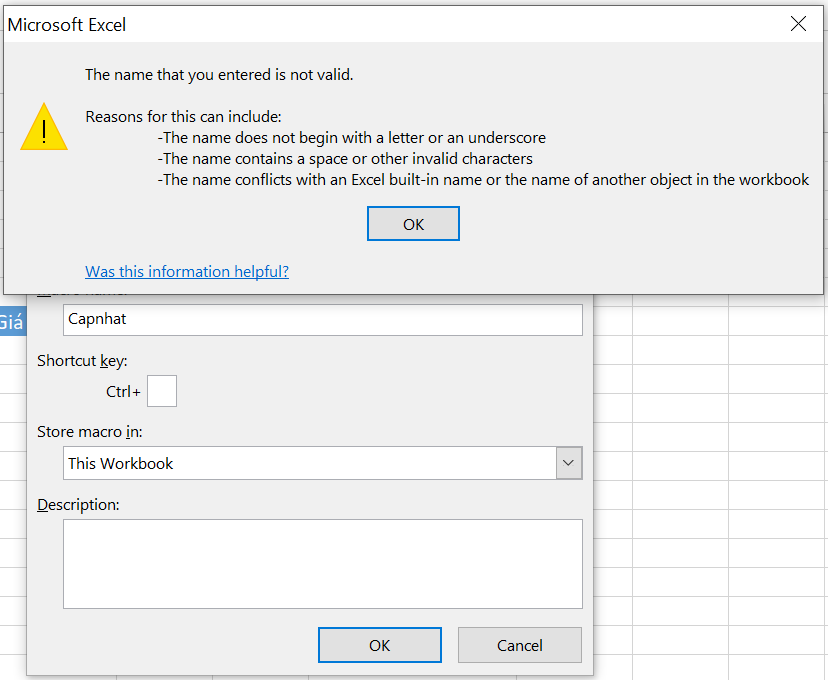Open the 'Was this information helpful?' link
This screenshot has width=828, height=680.
[187, 271]
